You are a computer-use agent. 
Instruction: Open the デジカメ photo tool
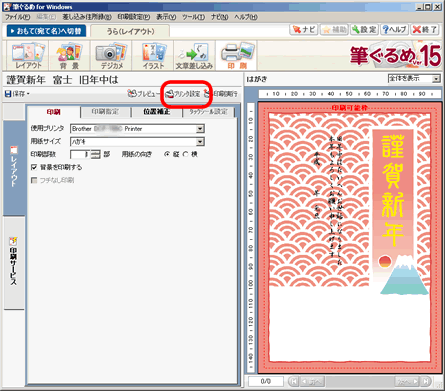(x=111, y=56)
